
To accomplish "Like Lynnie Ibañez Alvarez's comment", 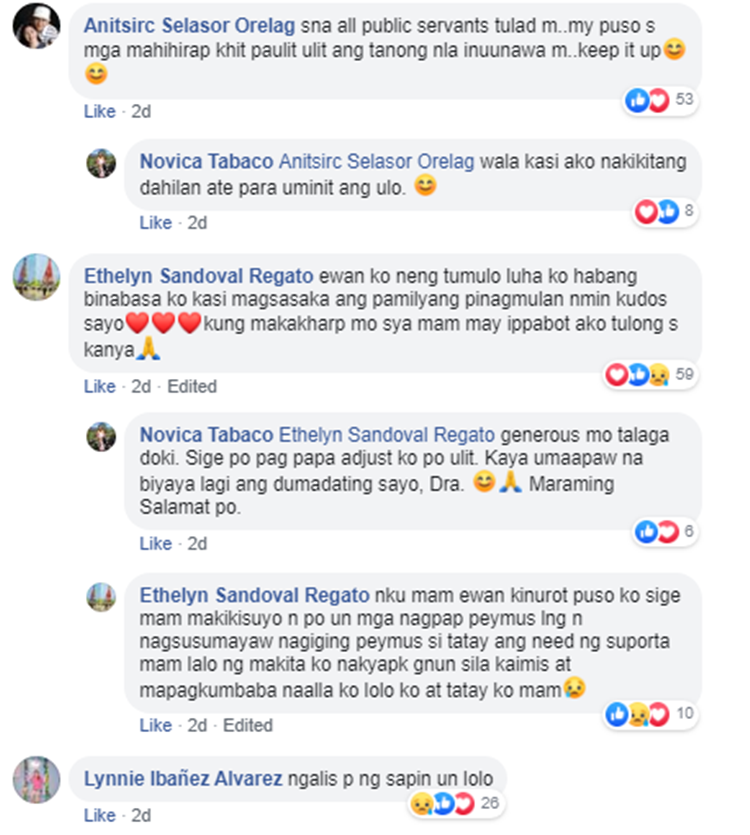I will pos(100,815).
